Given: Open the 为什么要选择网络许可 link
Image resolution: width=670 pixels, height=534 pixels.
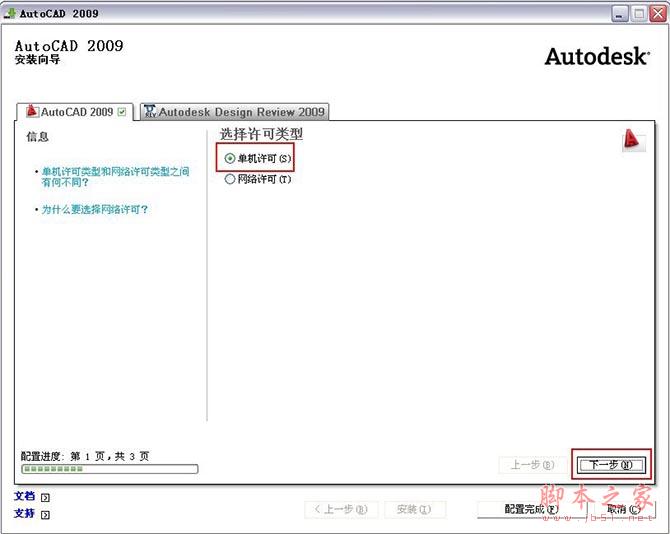Looking at the screenshot, I should coord(94,209).
